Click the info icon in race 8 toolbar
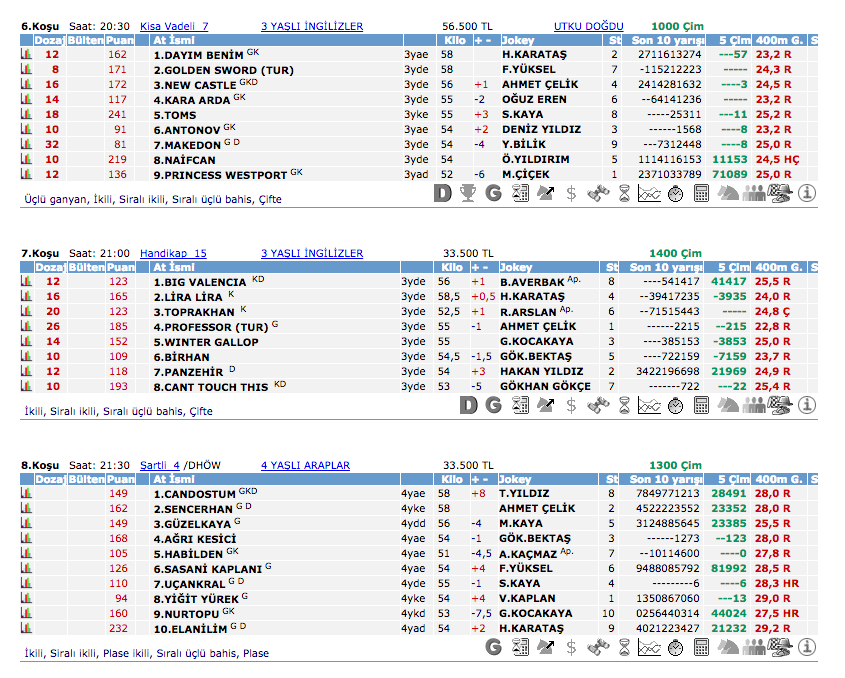Image resolution: width=845 pixels, height=678 pixels. pyautogui.click(x=808, y=647)
